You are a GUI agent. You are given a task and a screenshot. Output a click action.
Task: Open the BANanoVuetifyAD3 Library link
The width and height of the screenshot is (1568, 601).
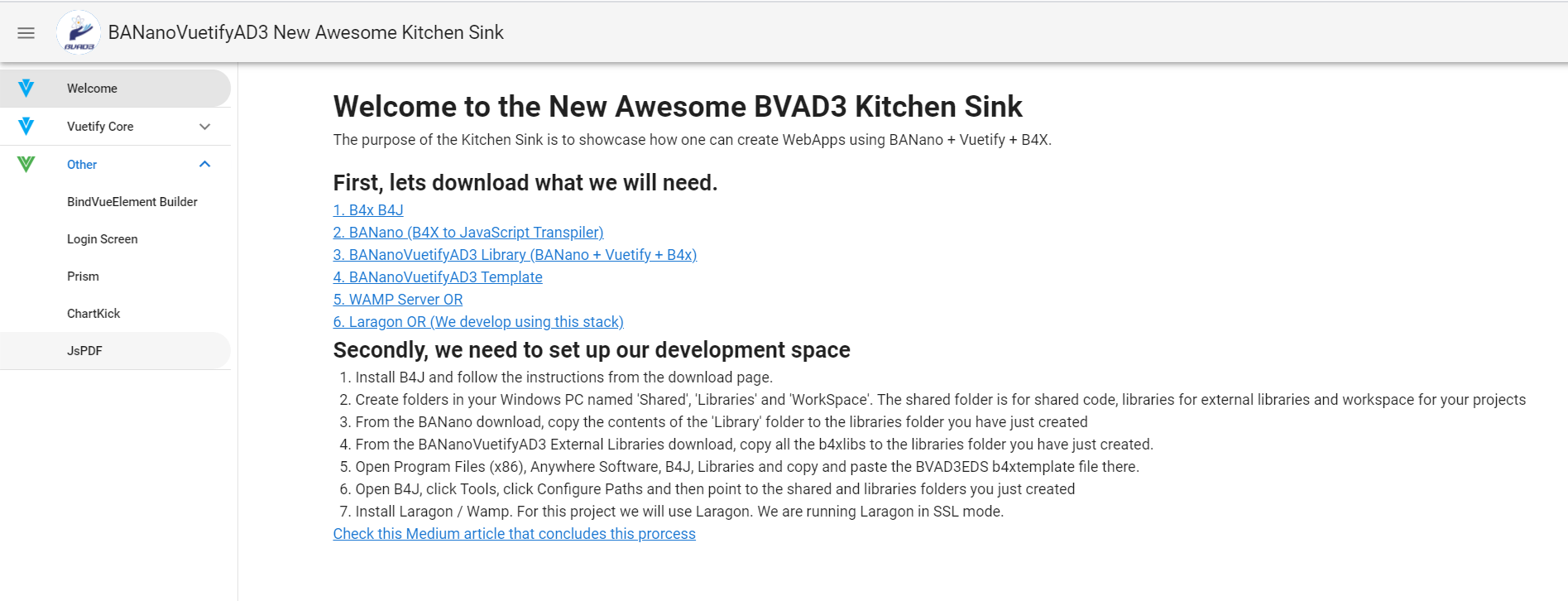(x=515, y=255)
